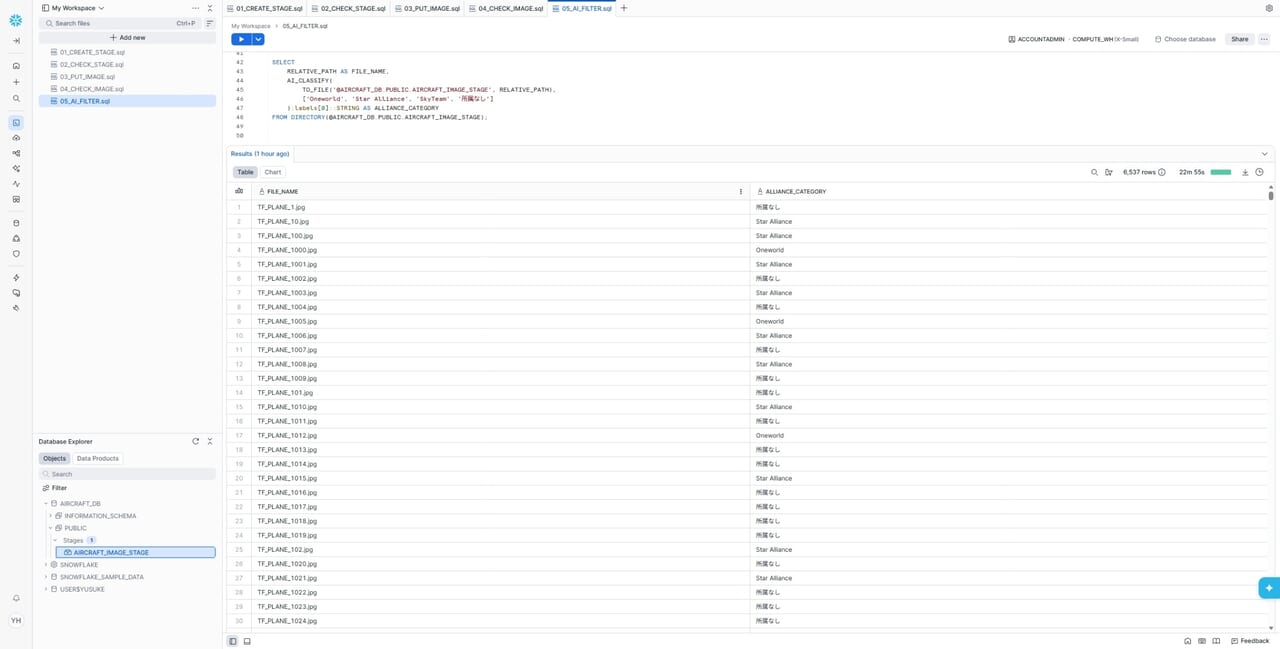The image size is (1280, 649).
Task: Switch results view to Chart
Action: point(272,172)
